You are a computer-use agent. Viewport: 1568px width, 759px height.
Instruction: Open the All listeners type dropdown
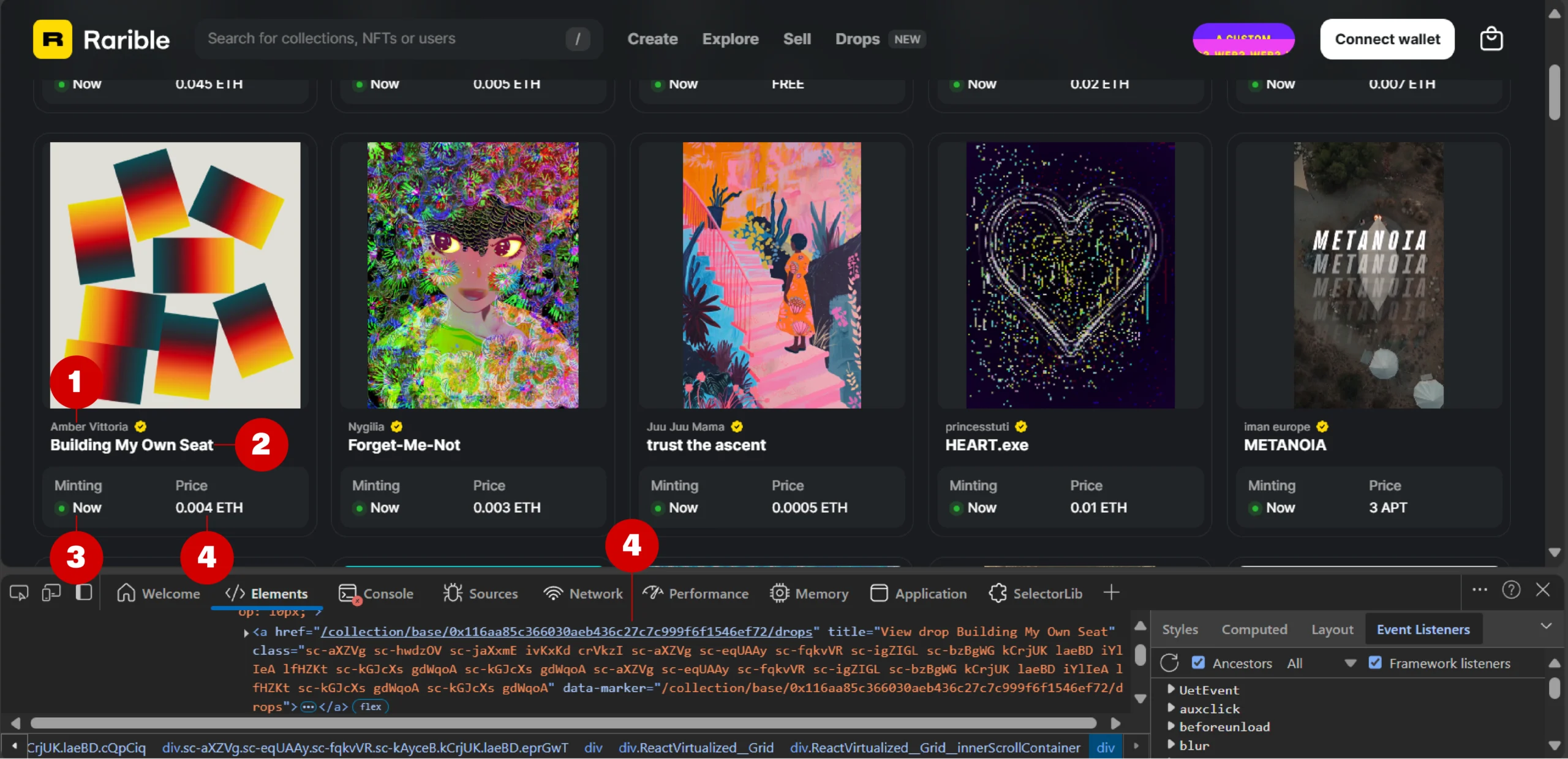coord(1321,663)
